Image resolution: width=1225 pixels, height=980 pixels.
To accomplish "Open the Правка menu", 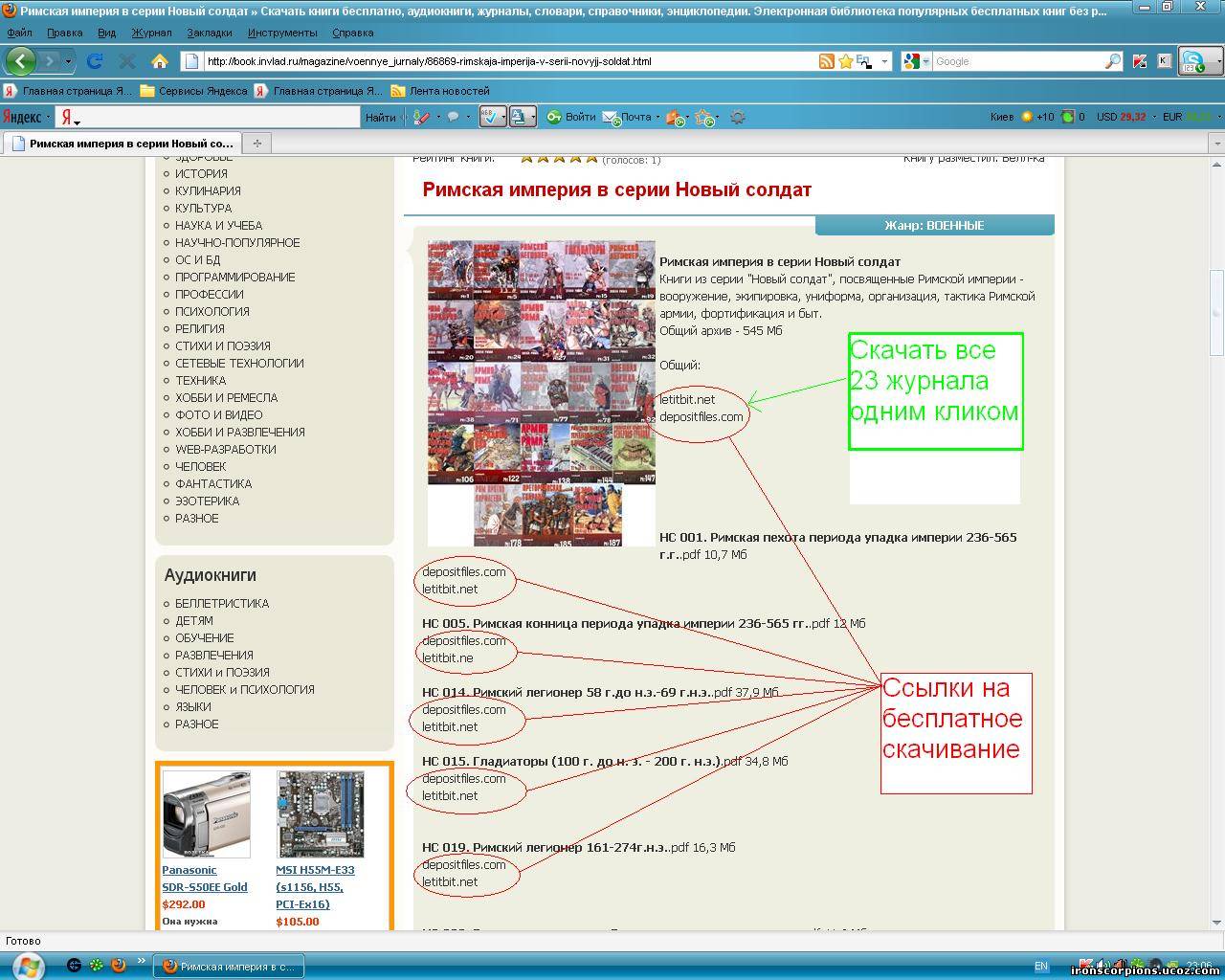I will tap(64, 33).
